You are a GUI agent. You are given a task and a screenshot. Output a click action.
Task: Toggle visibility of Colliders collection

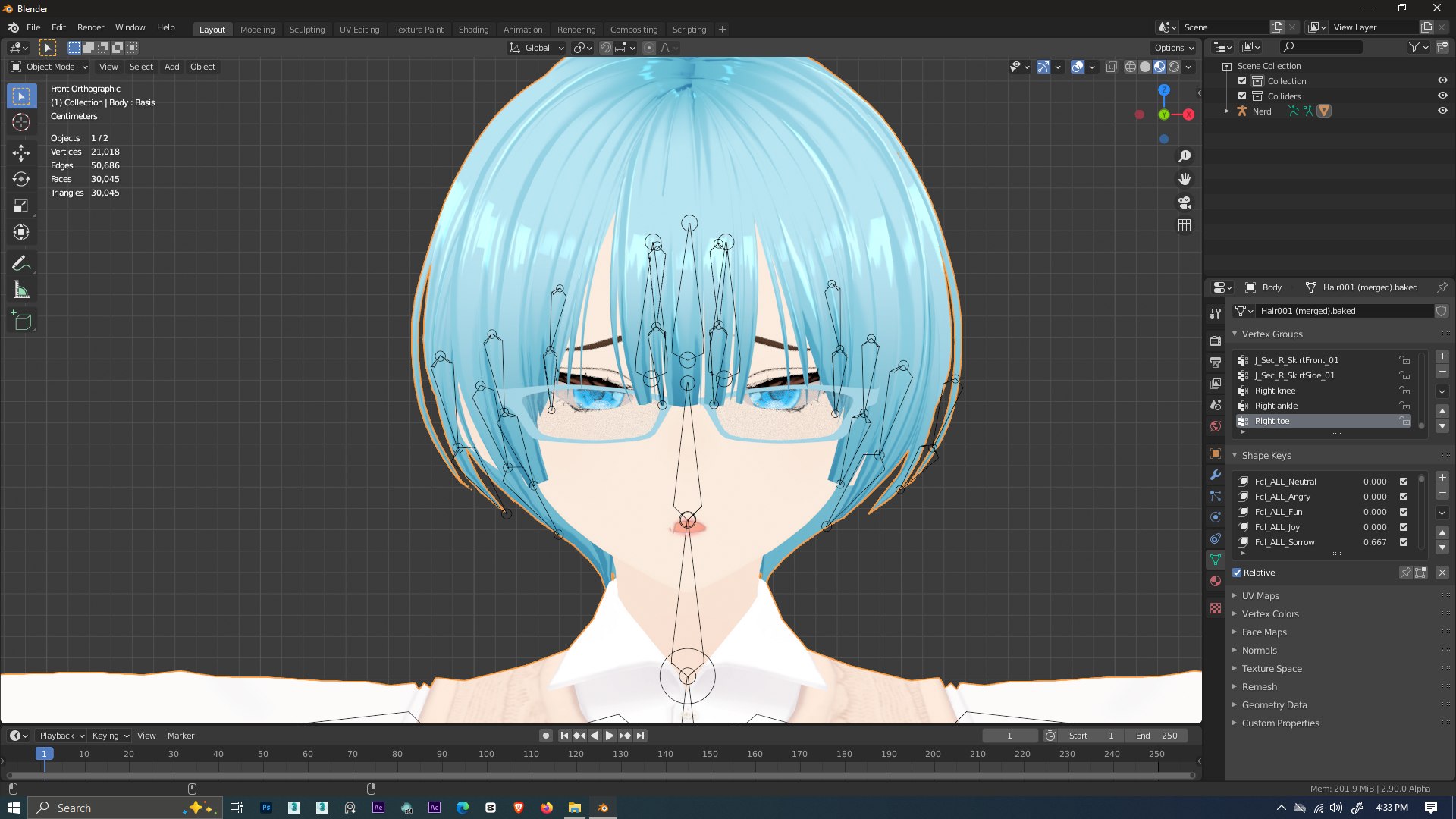tap(1442, 96)
